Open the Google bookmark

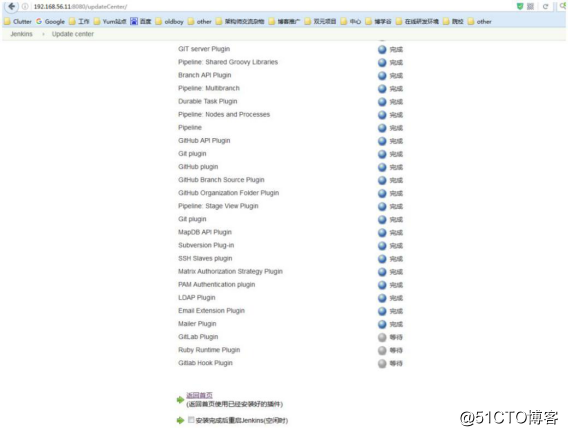tap(50, 21)
